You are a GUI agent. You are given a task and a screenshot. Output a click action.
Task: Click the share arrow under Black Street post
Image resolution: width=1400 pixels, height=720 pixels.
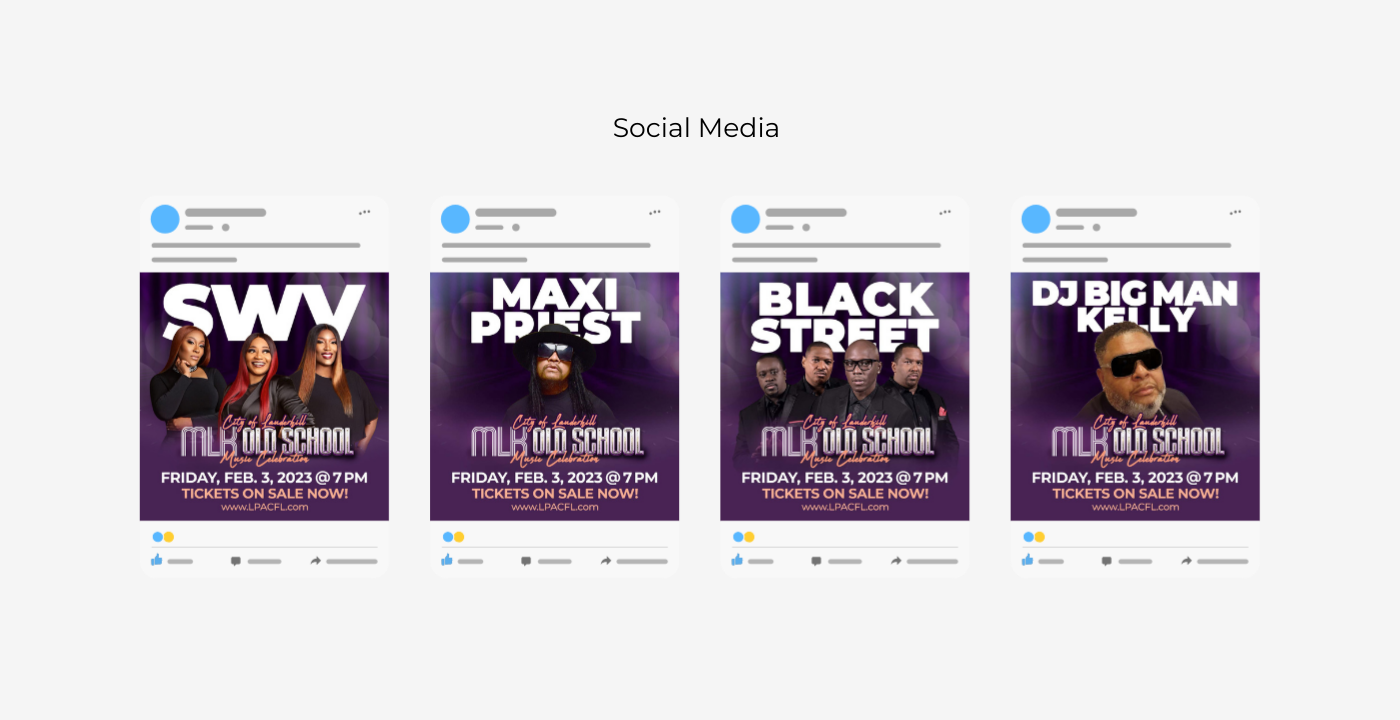(x=896, y=561)
